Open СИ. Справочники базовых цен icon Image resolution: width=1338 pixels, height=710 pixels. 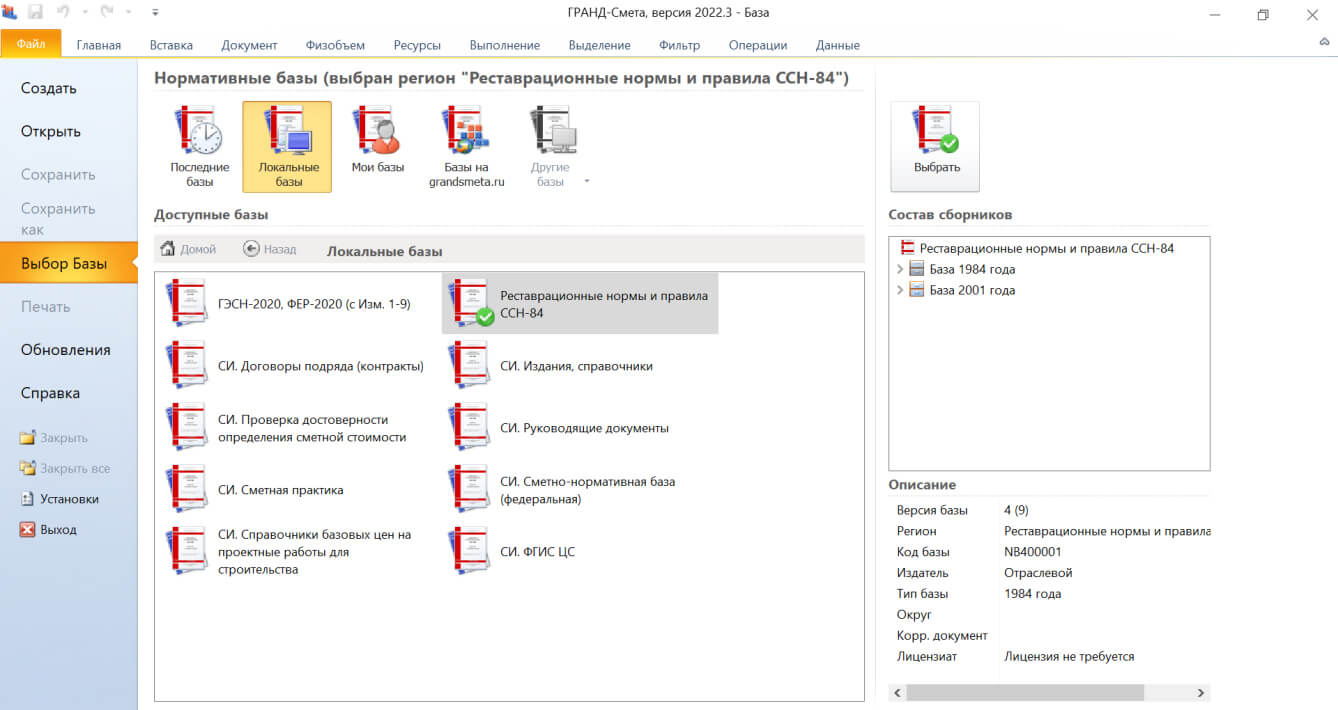pos(187,552)
